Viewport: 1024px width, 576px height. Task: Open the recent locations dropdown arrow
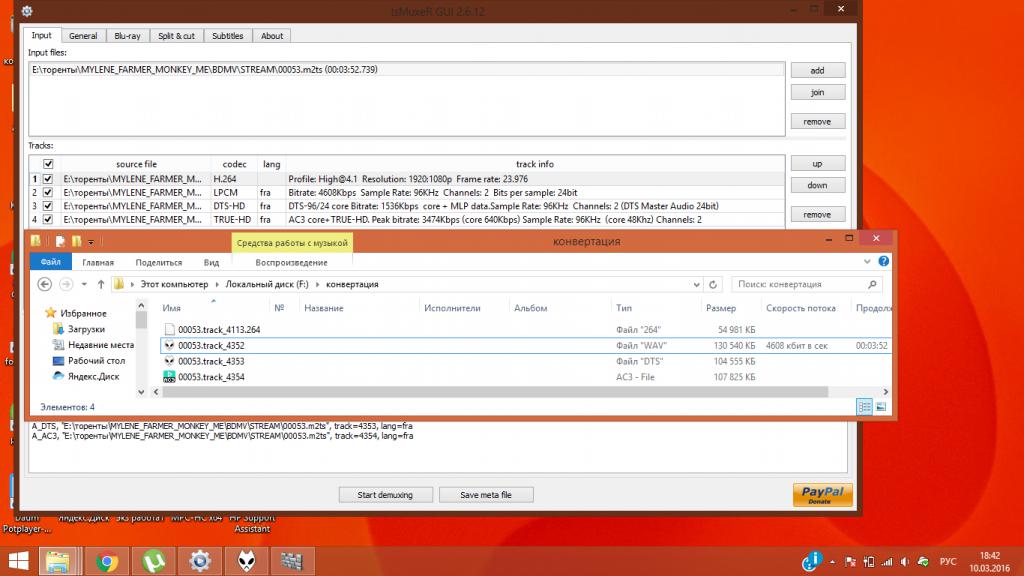(x=83, y=284)
